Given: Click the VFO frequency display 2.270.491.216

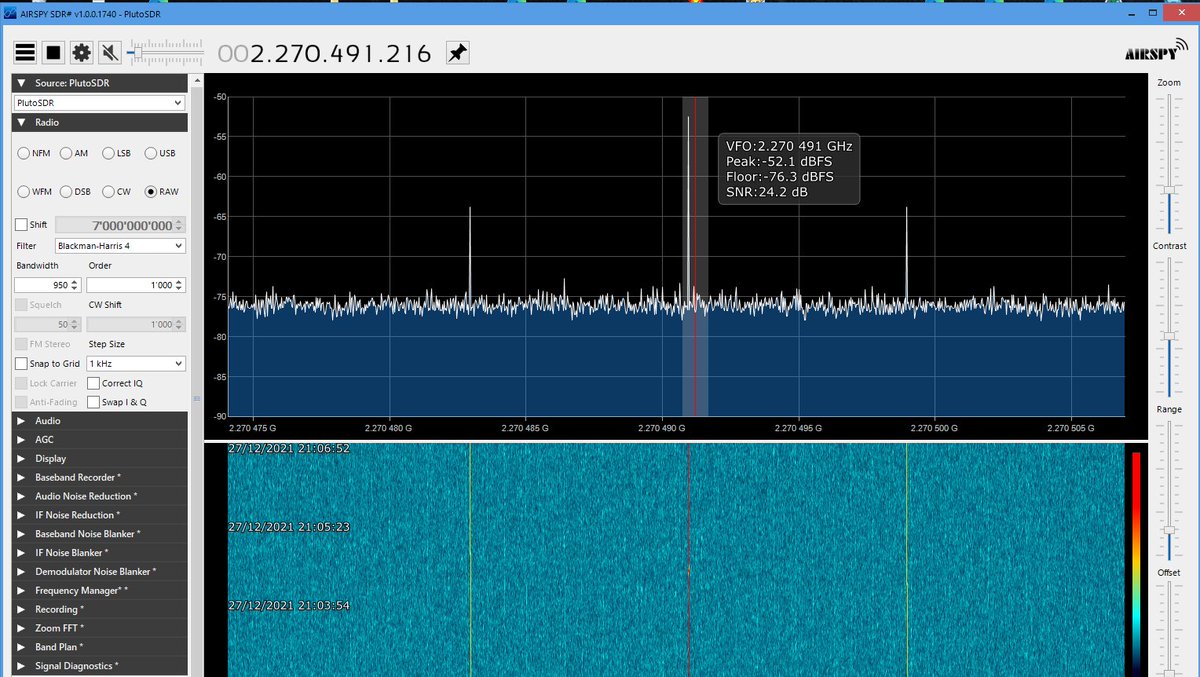Looking at the screenshot, I should point(325,54).
